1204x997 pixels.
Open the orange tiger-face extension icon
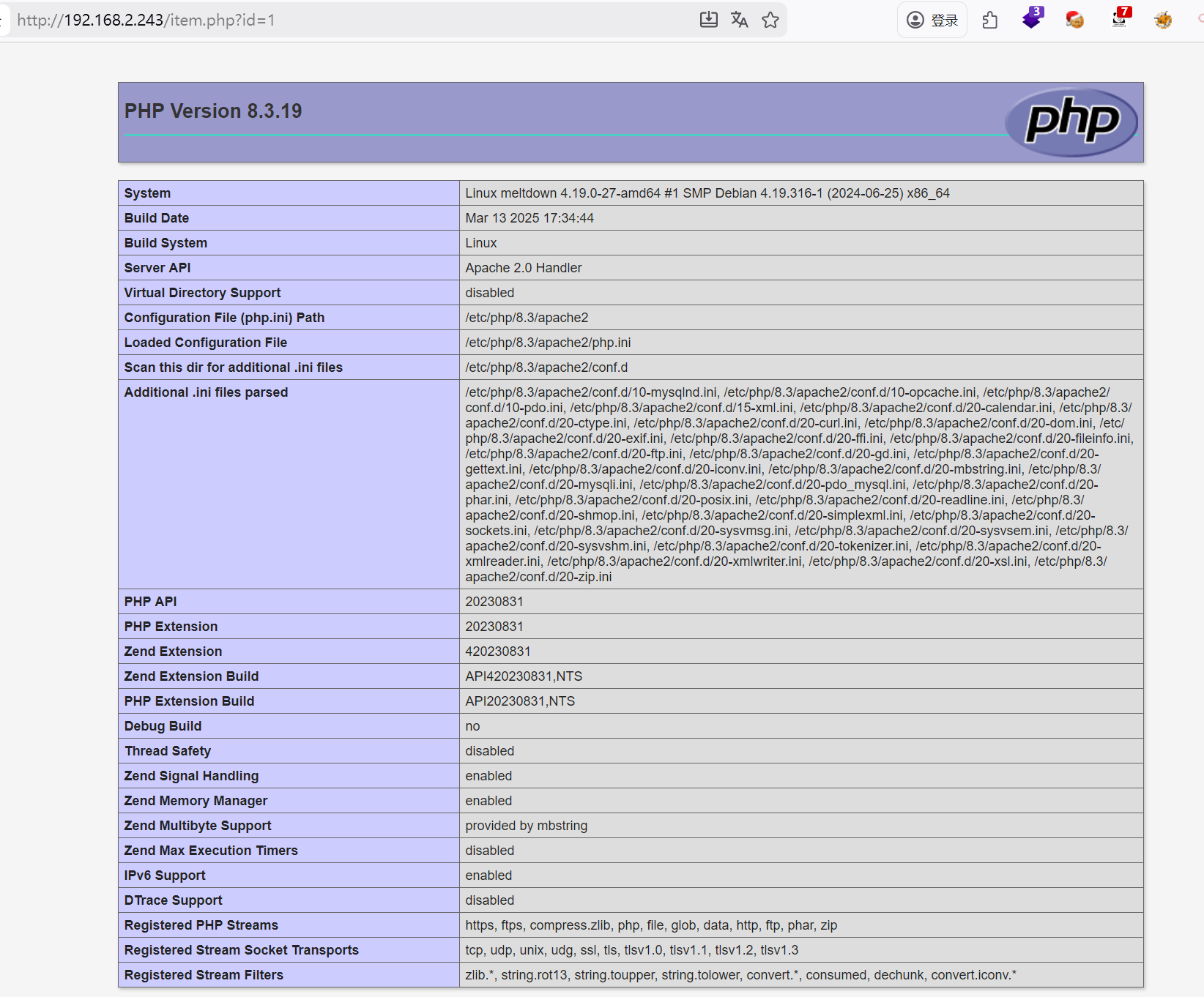tap(1163, 20)
